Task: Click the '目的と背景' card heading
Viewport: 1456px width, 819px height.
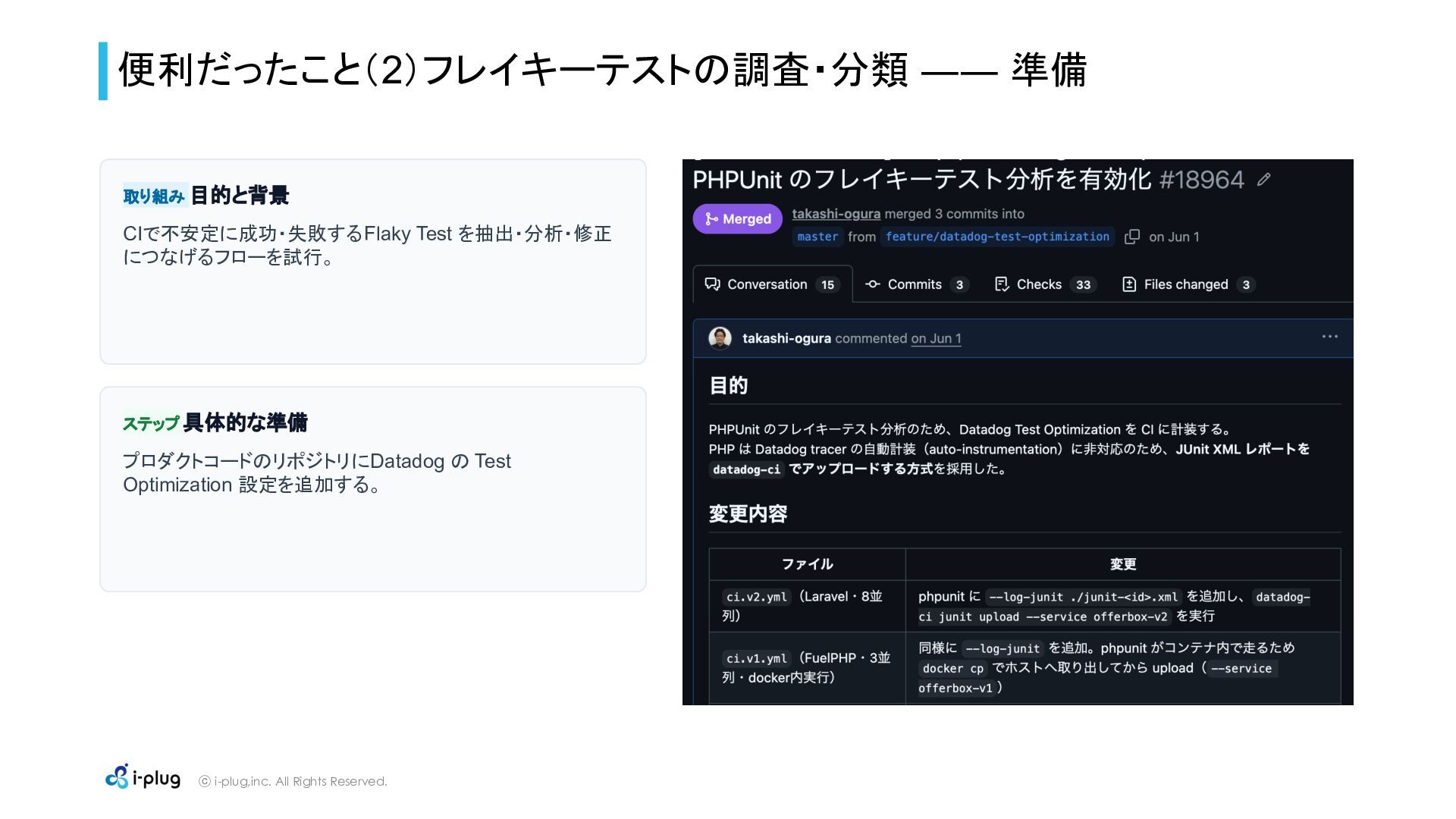Action: pyautogui.click(x=240, y=196)
